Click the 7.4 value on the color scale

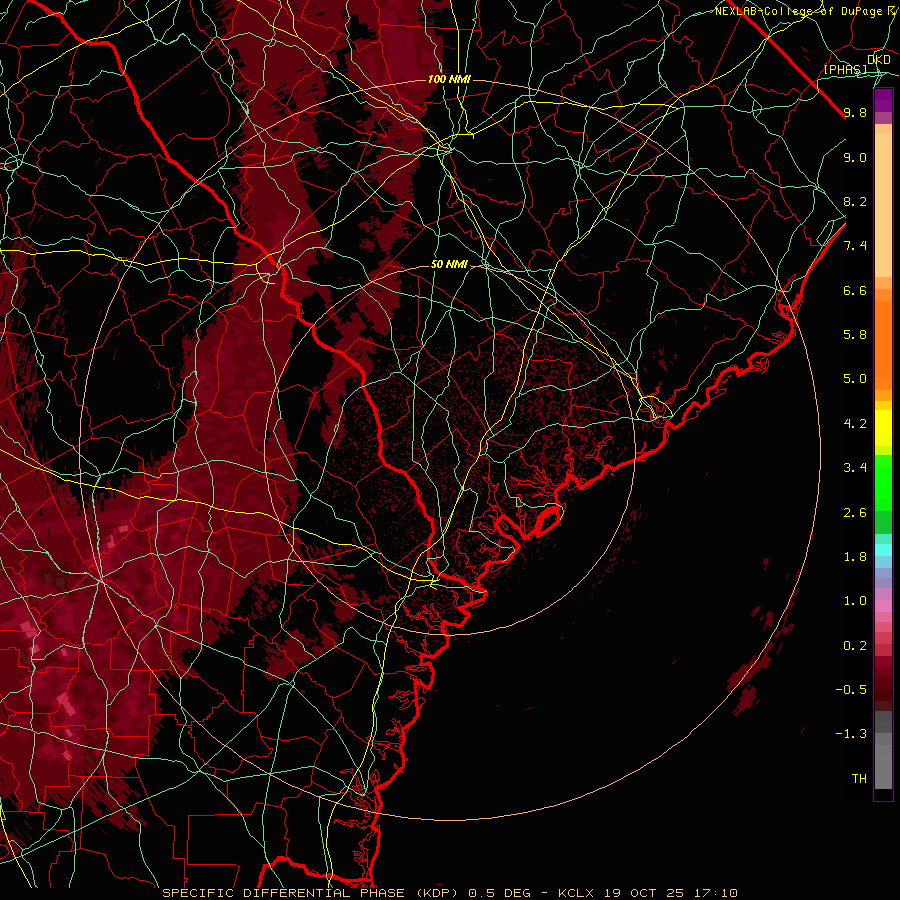855,246
